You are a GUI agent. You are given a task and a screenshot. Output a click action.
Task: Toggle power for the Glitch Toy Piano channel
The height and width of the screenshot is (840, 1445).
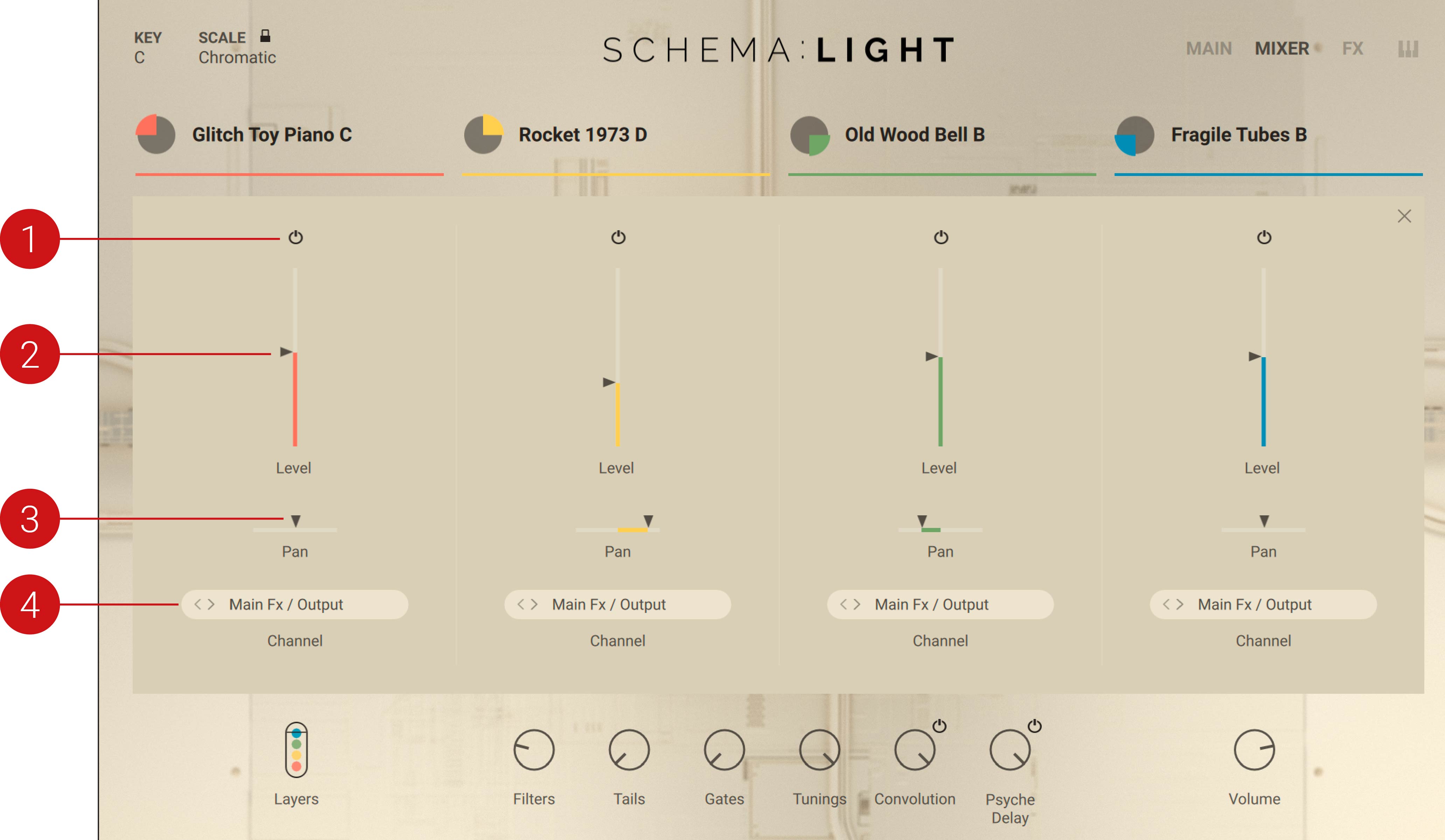295,237
